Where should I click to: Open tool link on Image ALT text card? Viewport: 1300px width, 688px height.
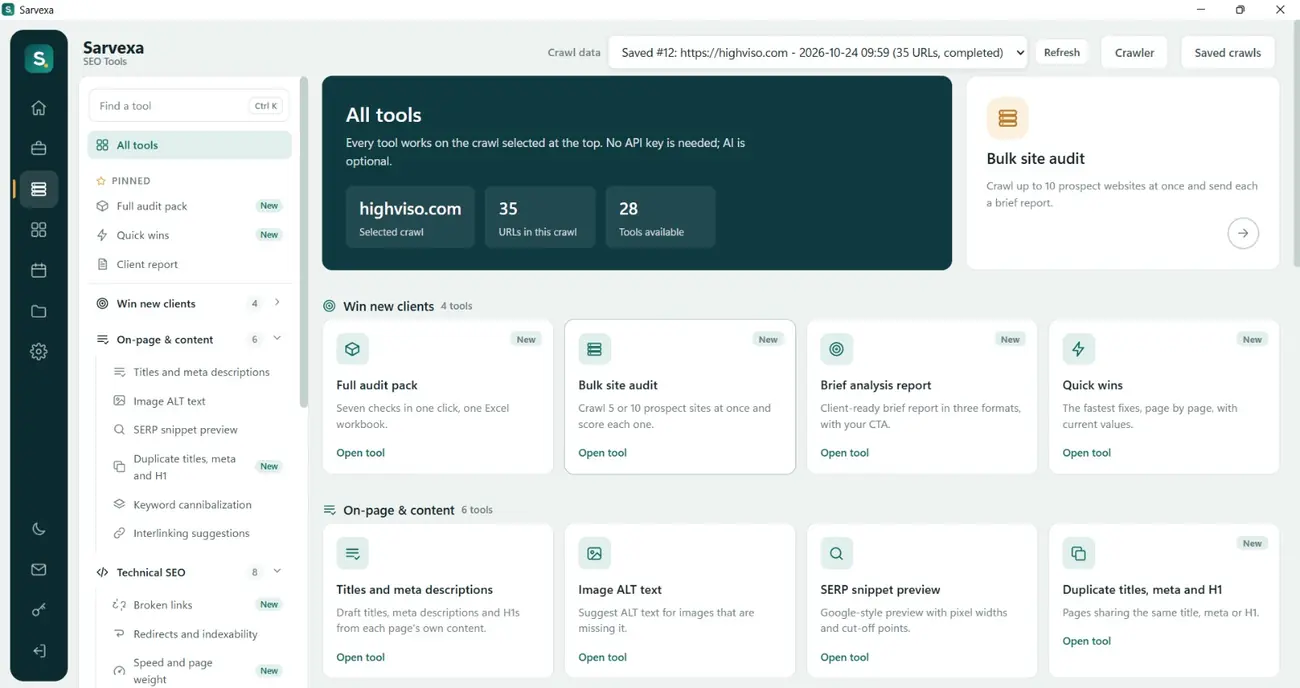tap(602, 657)
